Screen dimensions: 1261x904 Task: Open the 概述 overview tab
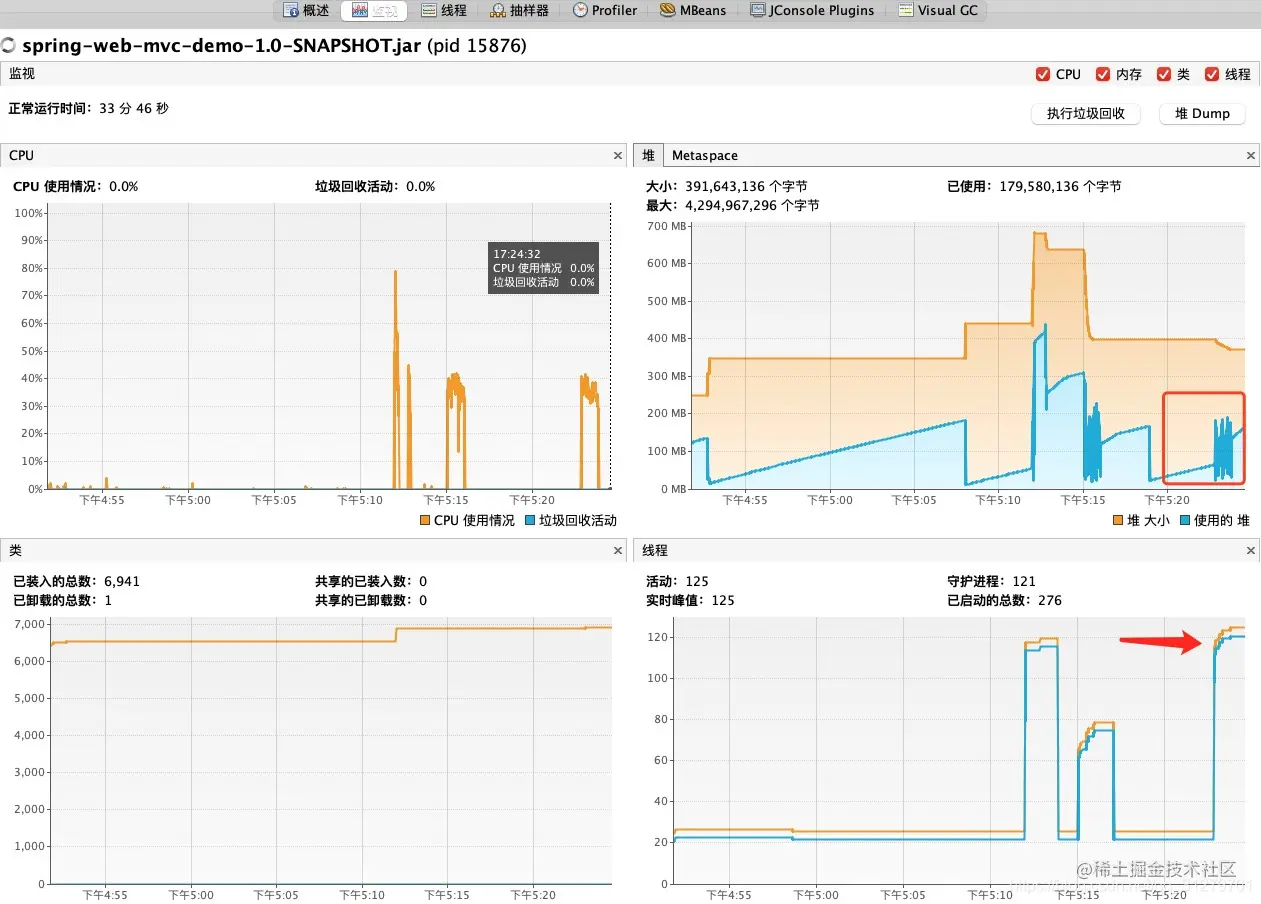click(306, 10)
